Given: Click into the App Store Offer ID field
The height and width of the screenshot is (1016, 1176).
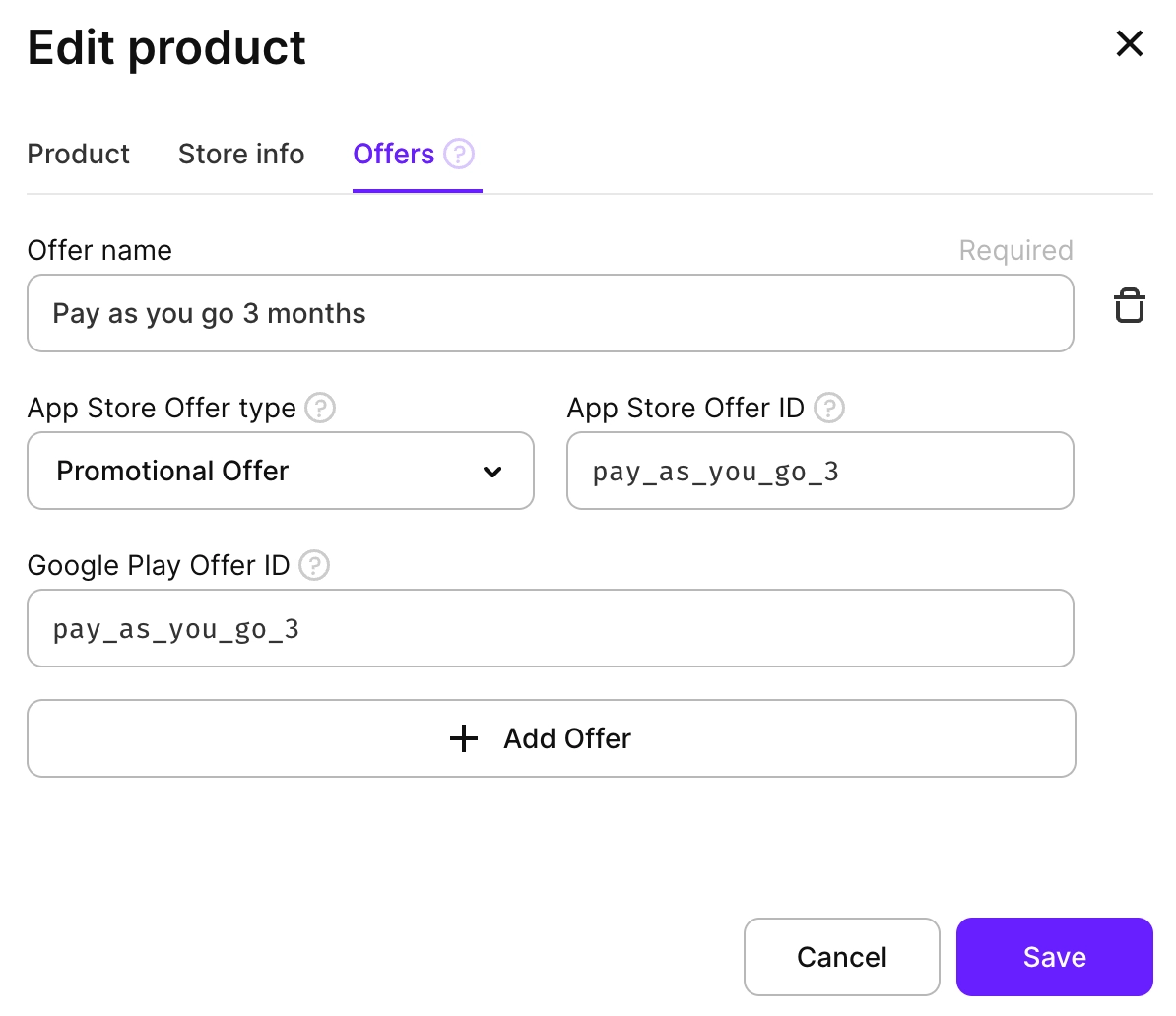Looking at the screenshot, I should pos(819,471).
